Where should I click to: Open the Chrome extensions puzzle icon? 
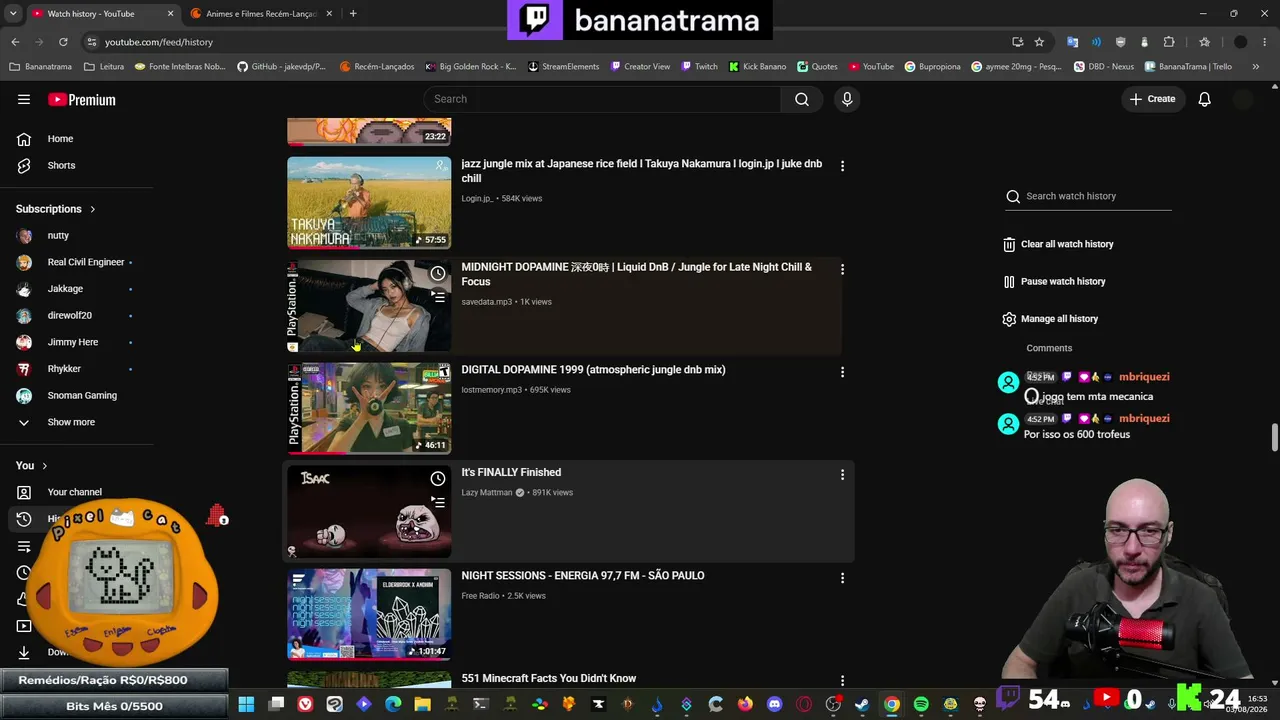point(1169,42)
